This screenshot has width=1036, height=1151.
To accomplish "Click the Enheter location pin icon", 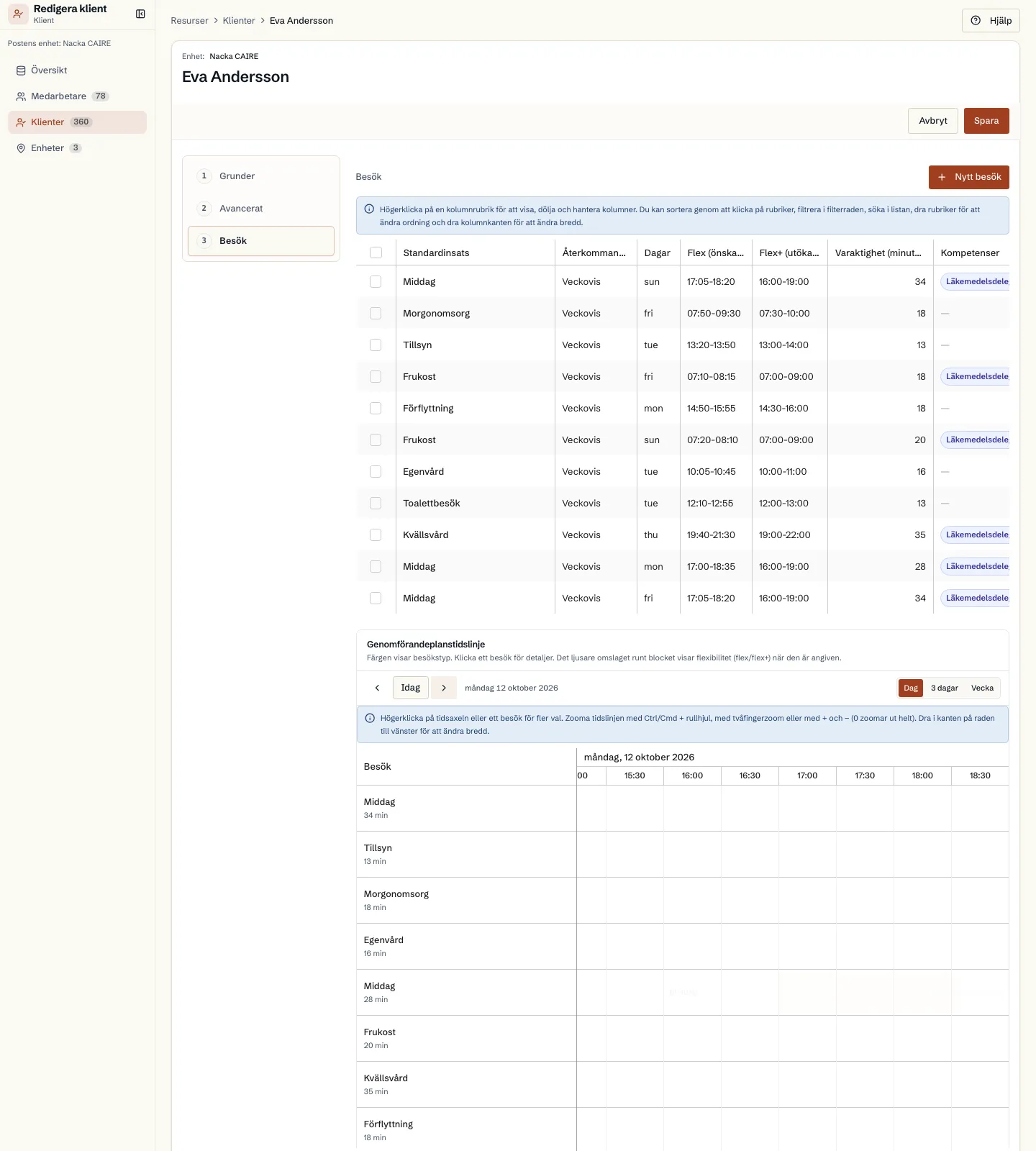I will tap(21, 148).
